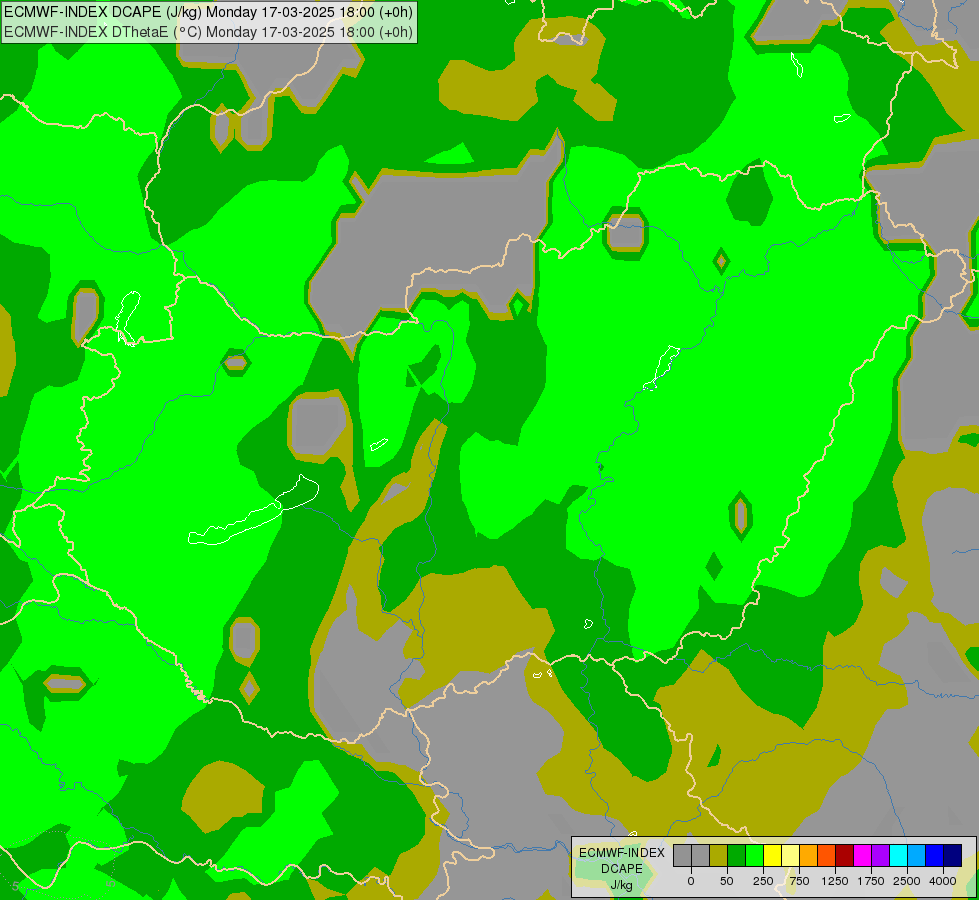Choose the red-orange legend swatch
This screenshot has height=900, width=979.
tap(827, 856)
